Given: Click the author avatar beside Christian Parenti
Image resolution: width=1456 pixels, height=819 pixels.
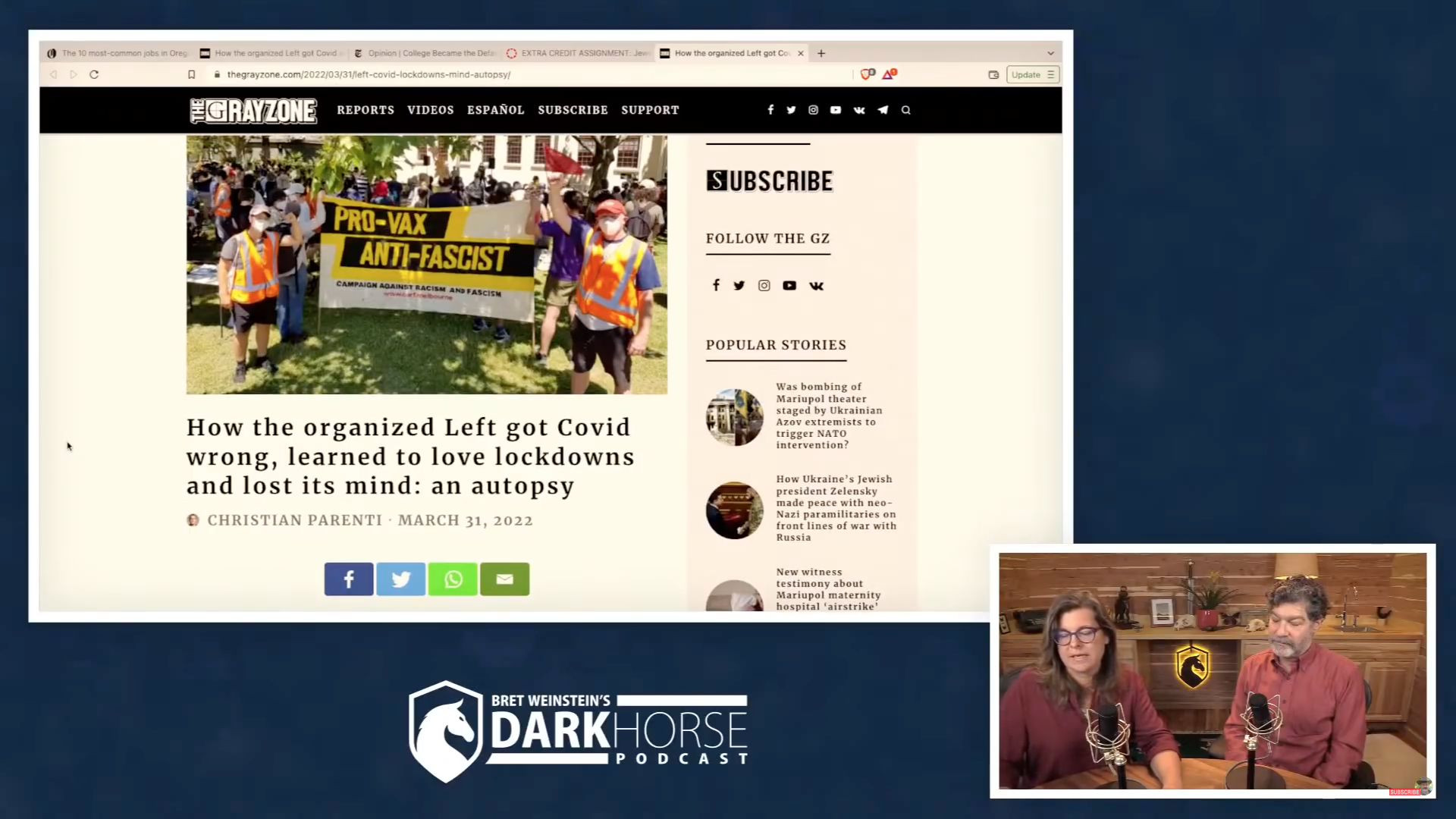Looking at the screenshot, I should pyautogui.click(x=193, y=520).
